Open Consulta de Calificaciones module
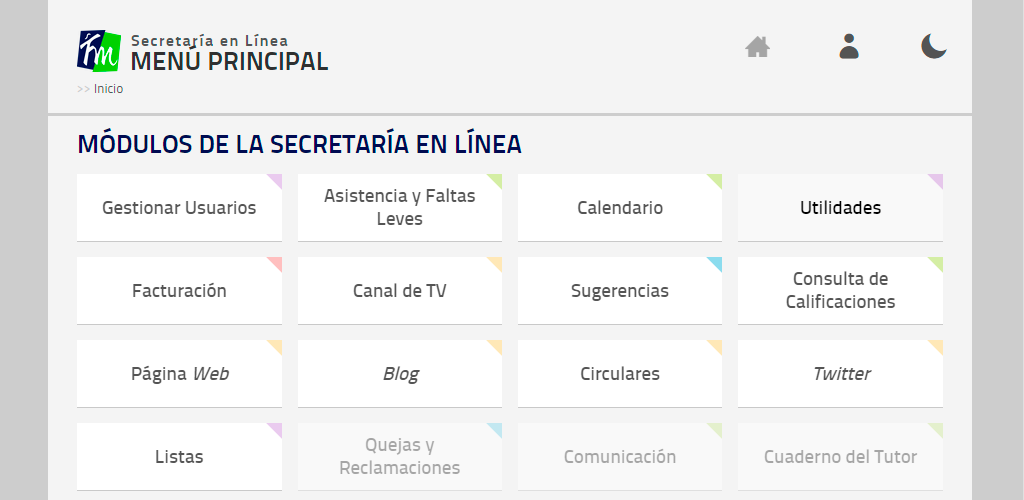1024x500 pixels. click(840, 291)
